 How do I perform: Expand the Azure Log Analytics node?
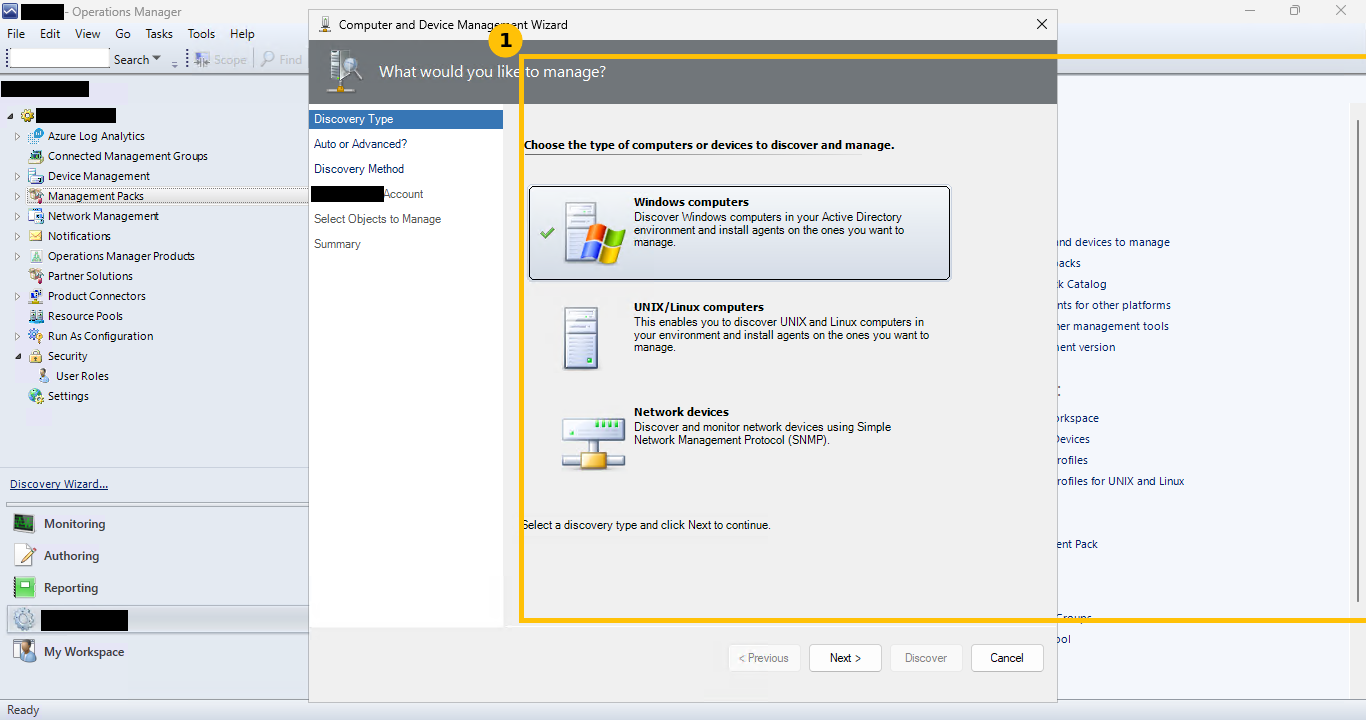pyautogui.click(x=17, y=136)
